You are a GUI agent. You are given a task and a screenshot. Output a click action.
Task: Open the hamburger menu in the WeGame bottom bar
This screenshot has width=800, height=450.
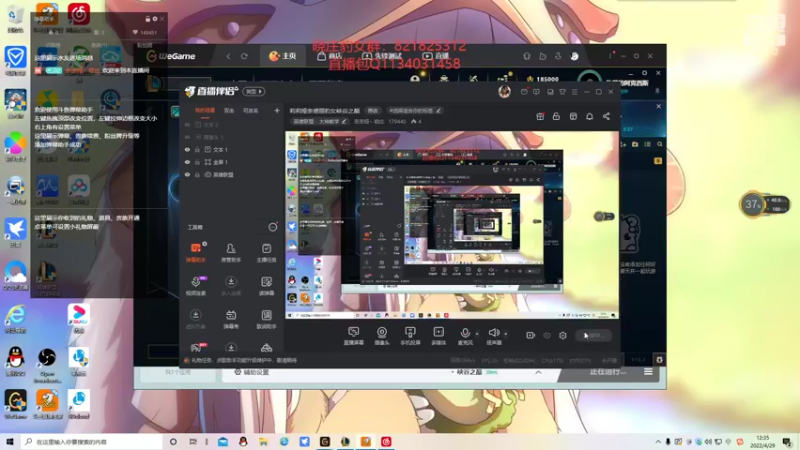coord(648,372)
